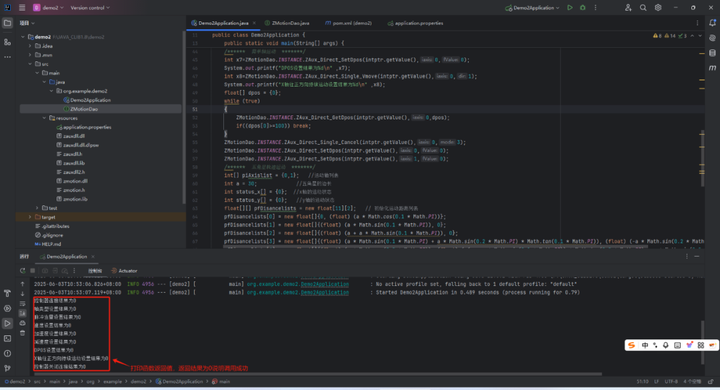
Task: Run Demo2Application with green play icon
Action: (570, 8)
